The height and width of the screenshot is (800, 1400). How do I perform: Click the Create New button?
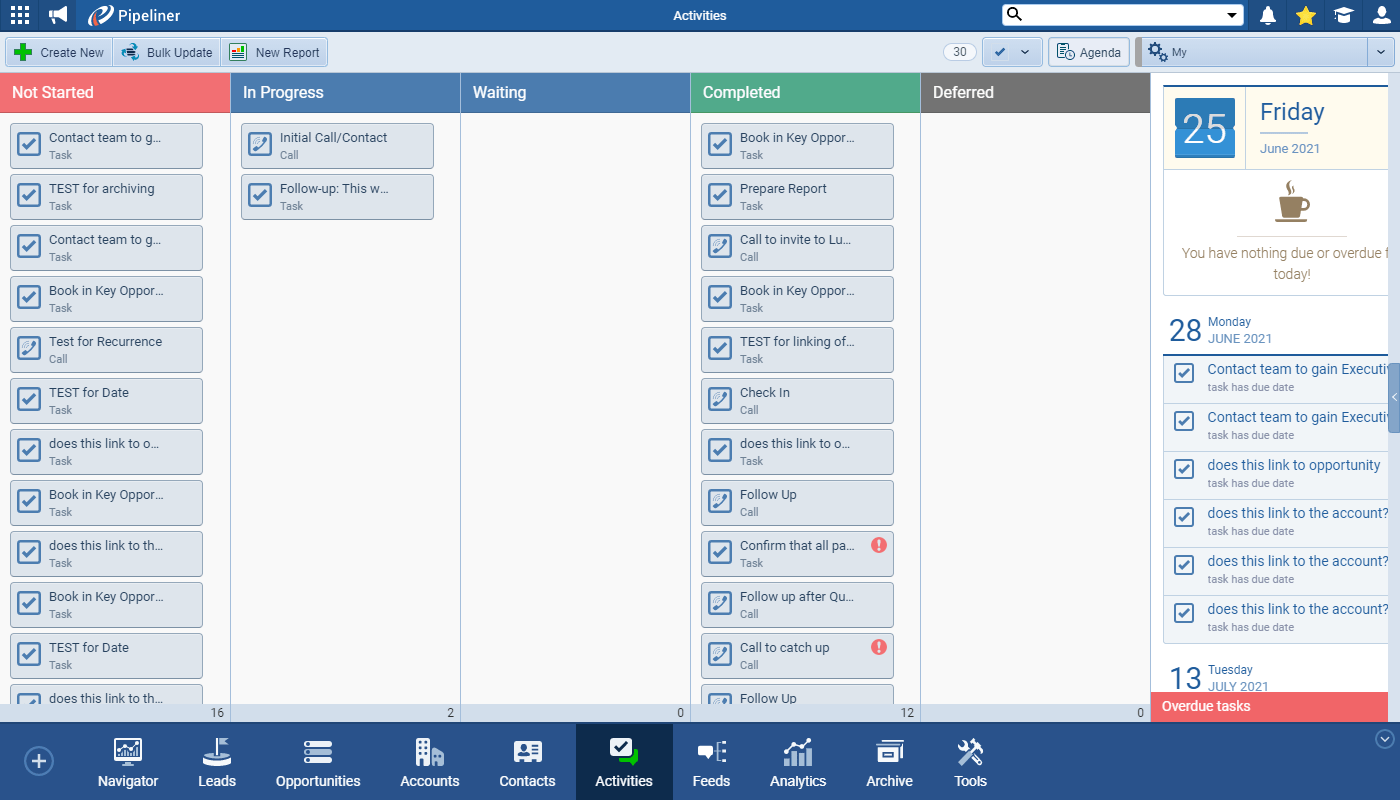pos(58,51)
